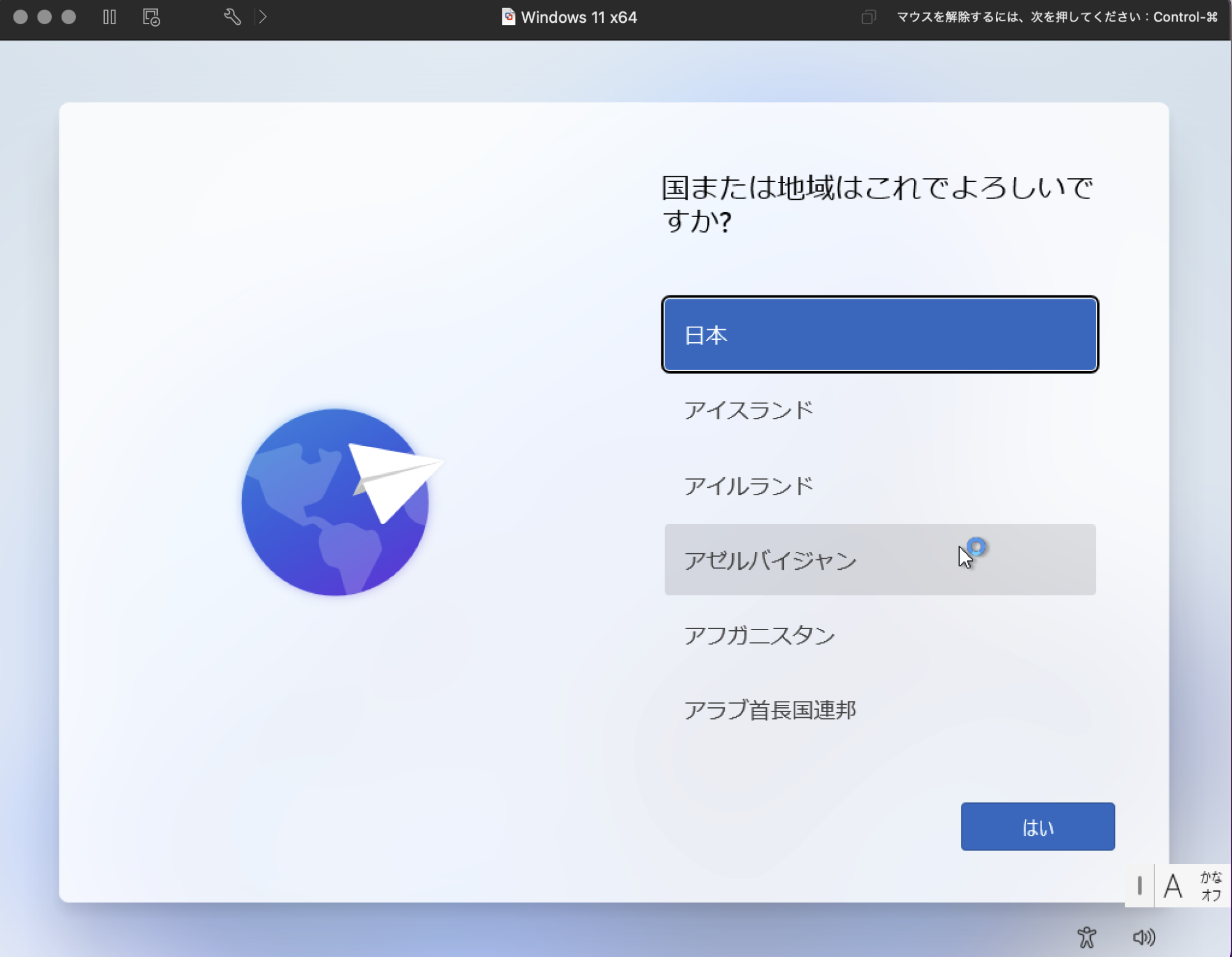Click the window mode icon in the title bar

pyautogui.click(x=869, y=17)
